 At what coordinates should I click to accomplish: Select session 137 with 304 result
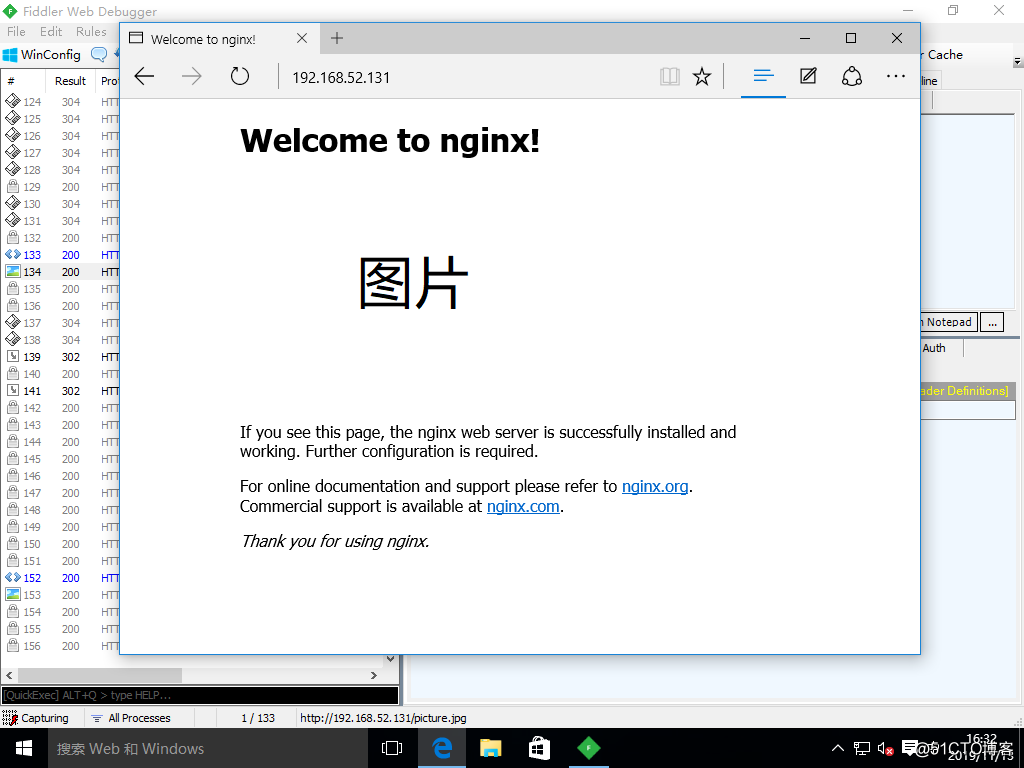coord(62,323)
